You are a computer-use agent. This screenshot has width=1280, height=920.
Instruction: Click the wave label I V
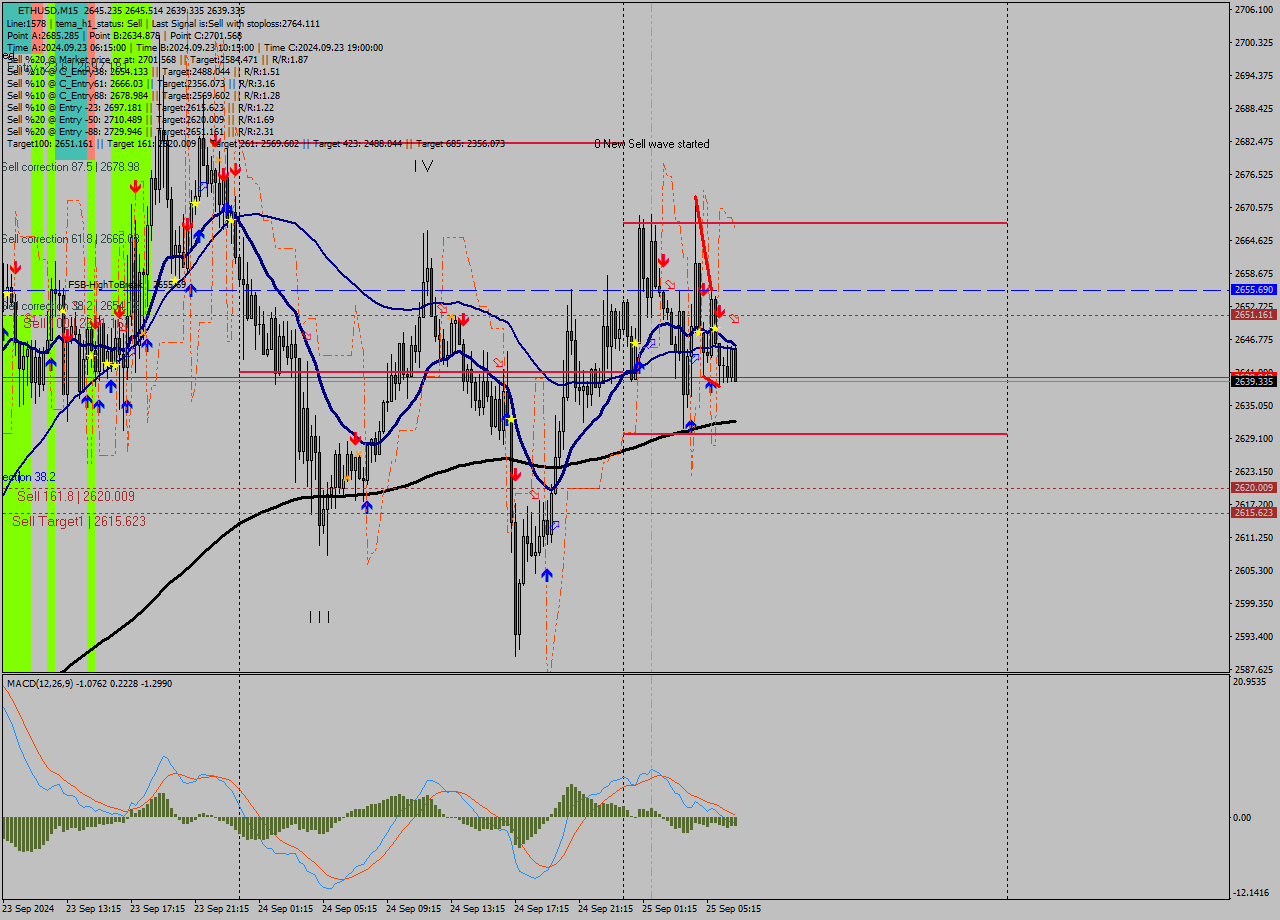pos(424,166)
